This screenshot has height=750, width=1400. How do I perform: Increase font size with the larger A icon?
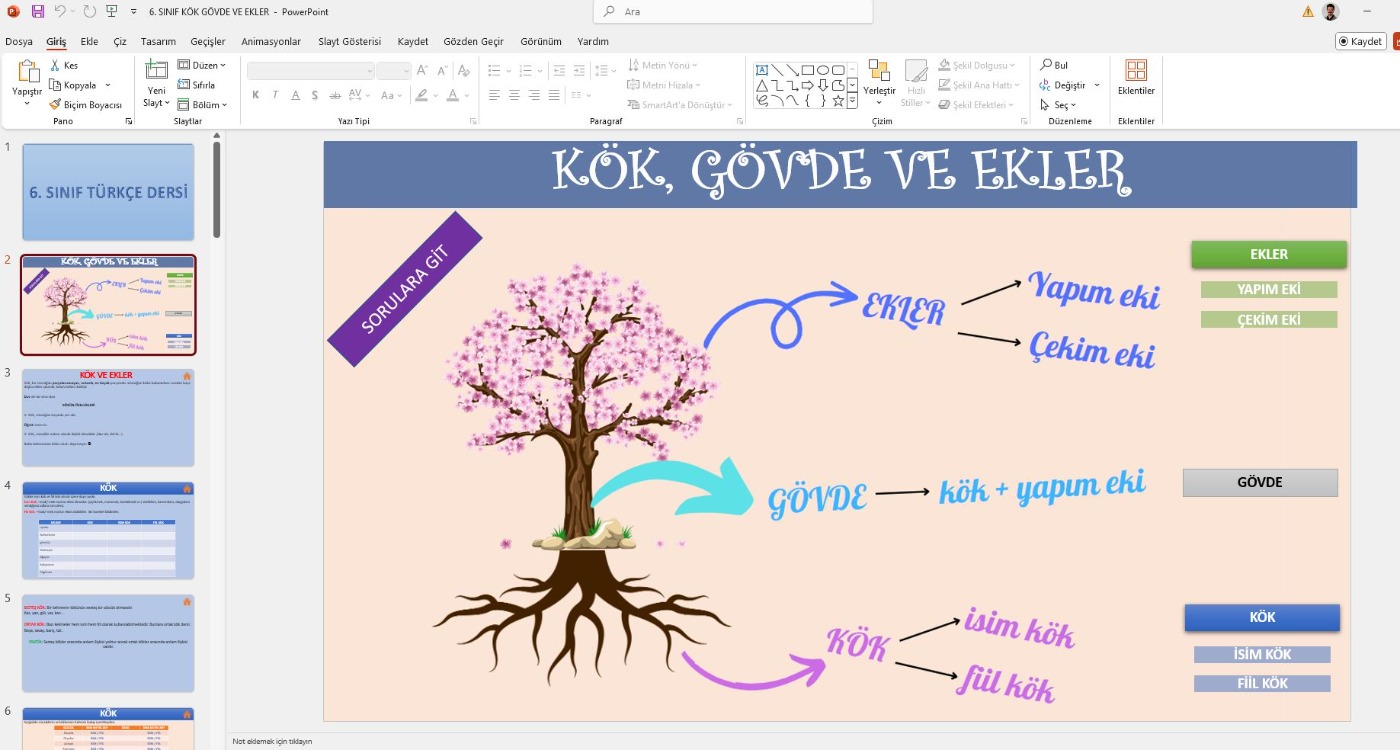click(422, 70)
